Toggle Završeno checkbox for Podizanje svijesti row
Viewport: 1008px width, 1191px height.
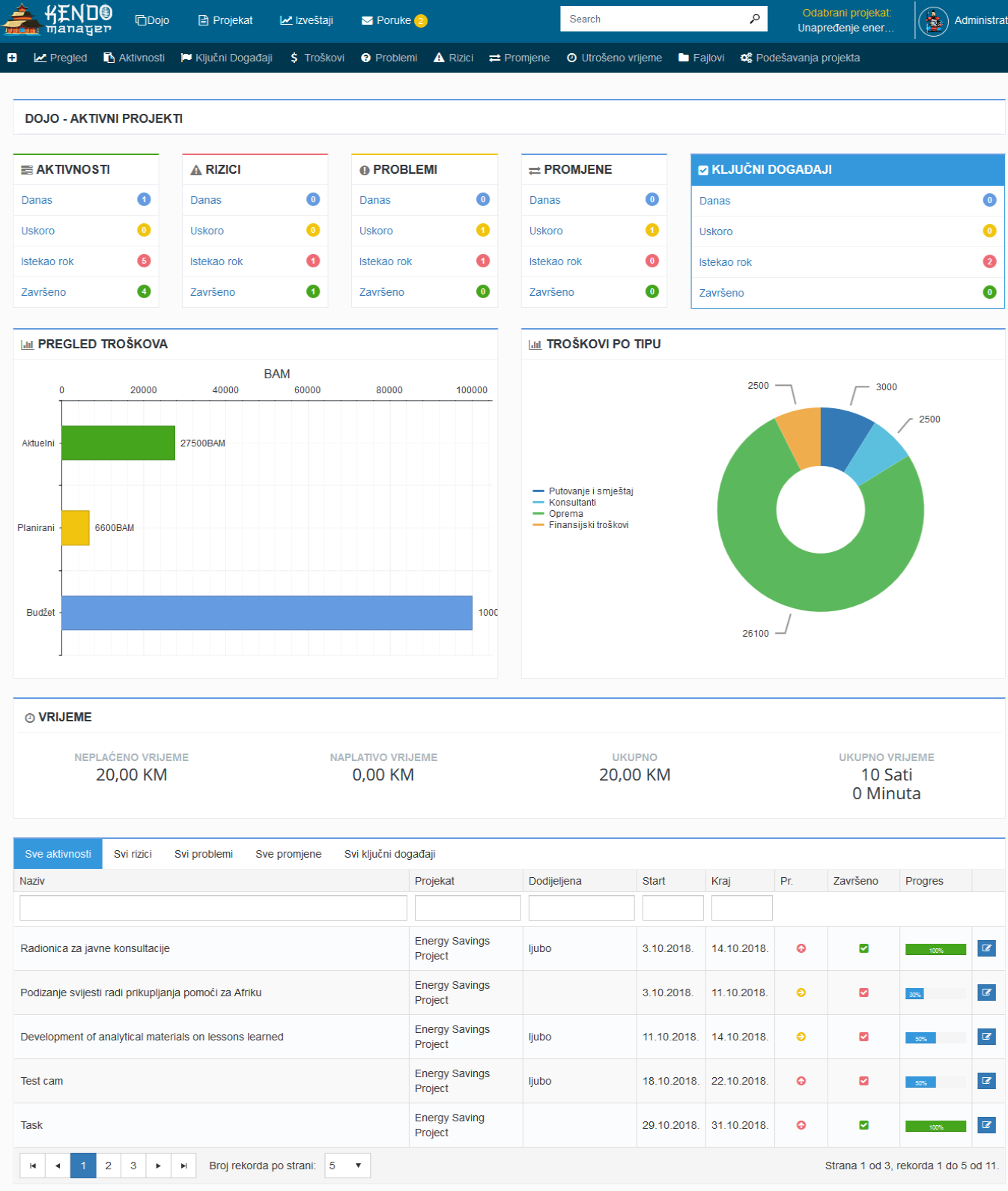click(x=863, y=992)
